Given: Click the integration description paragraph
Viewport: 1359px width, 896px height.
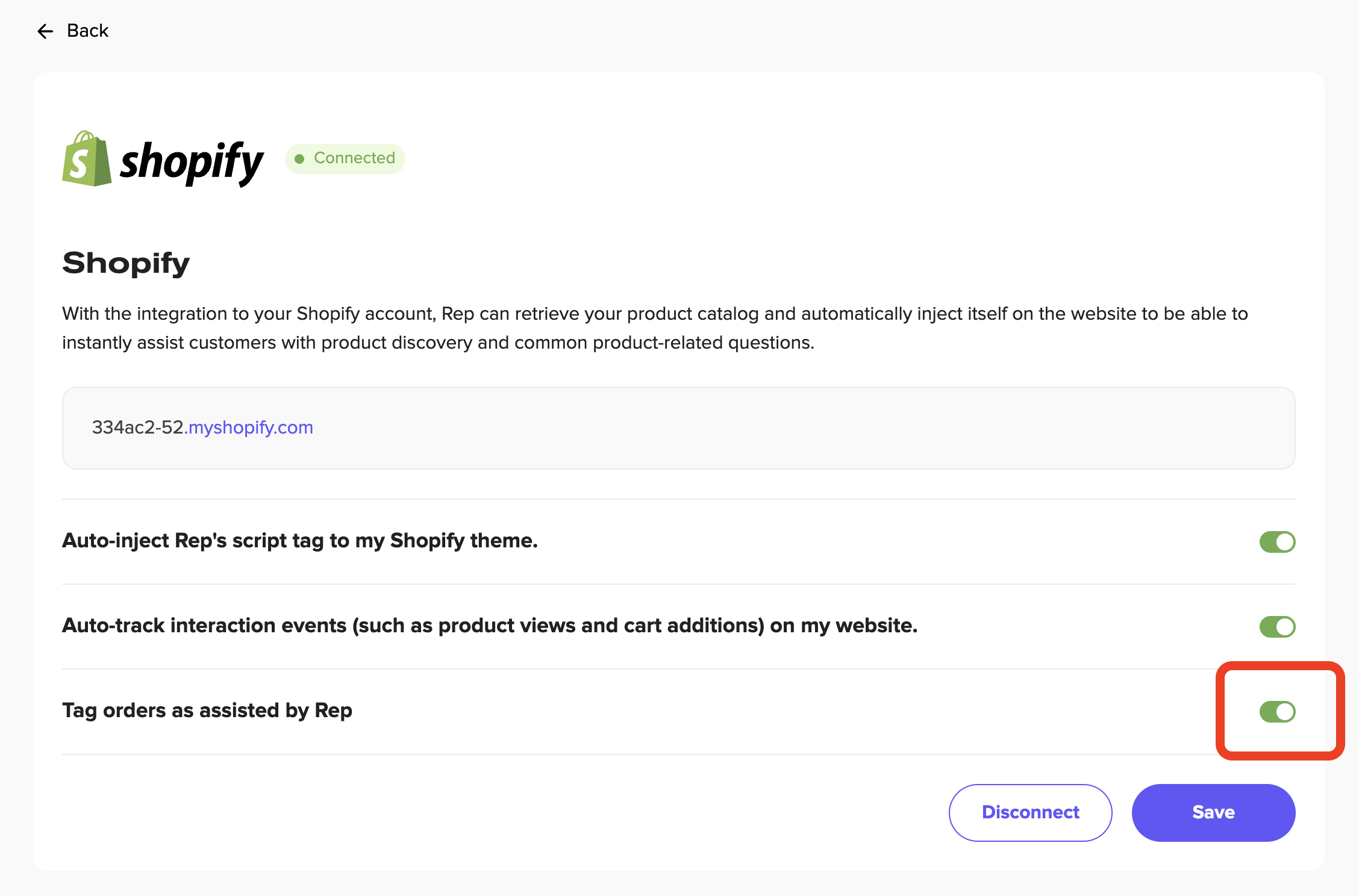Looking at the screenshot, I should tap(655, 328).
